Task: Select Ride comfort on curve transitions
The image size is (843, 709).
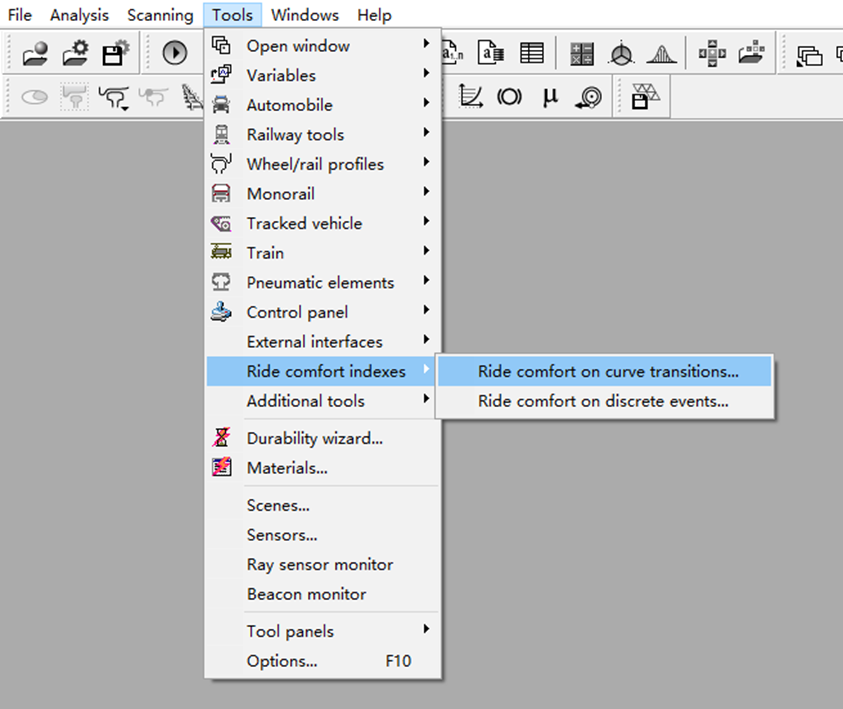Action: (607, 372)
